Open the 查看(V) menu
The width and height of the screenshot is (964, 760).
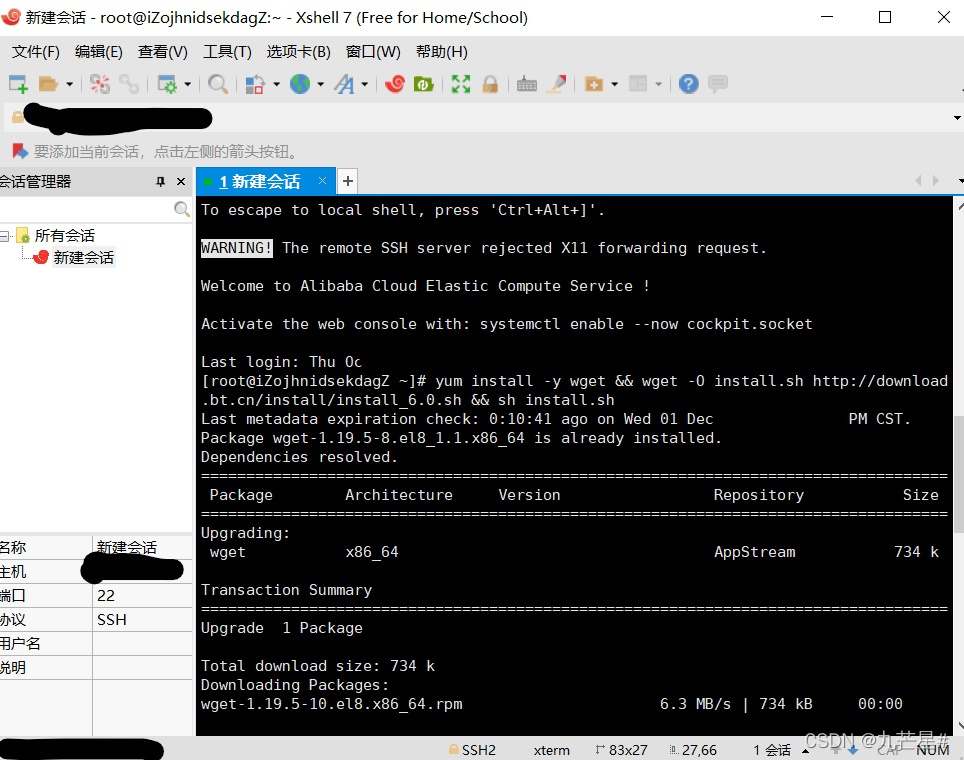162,52
